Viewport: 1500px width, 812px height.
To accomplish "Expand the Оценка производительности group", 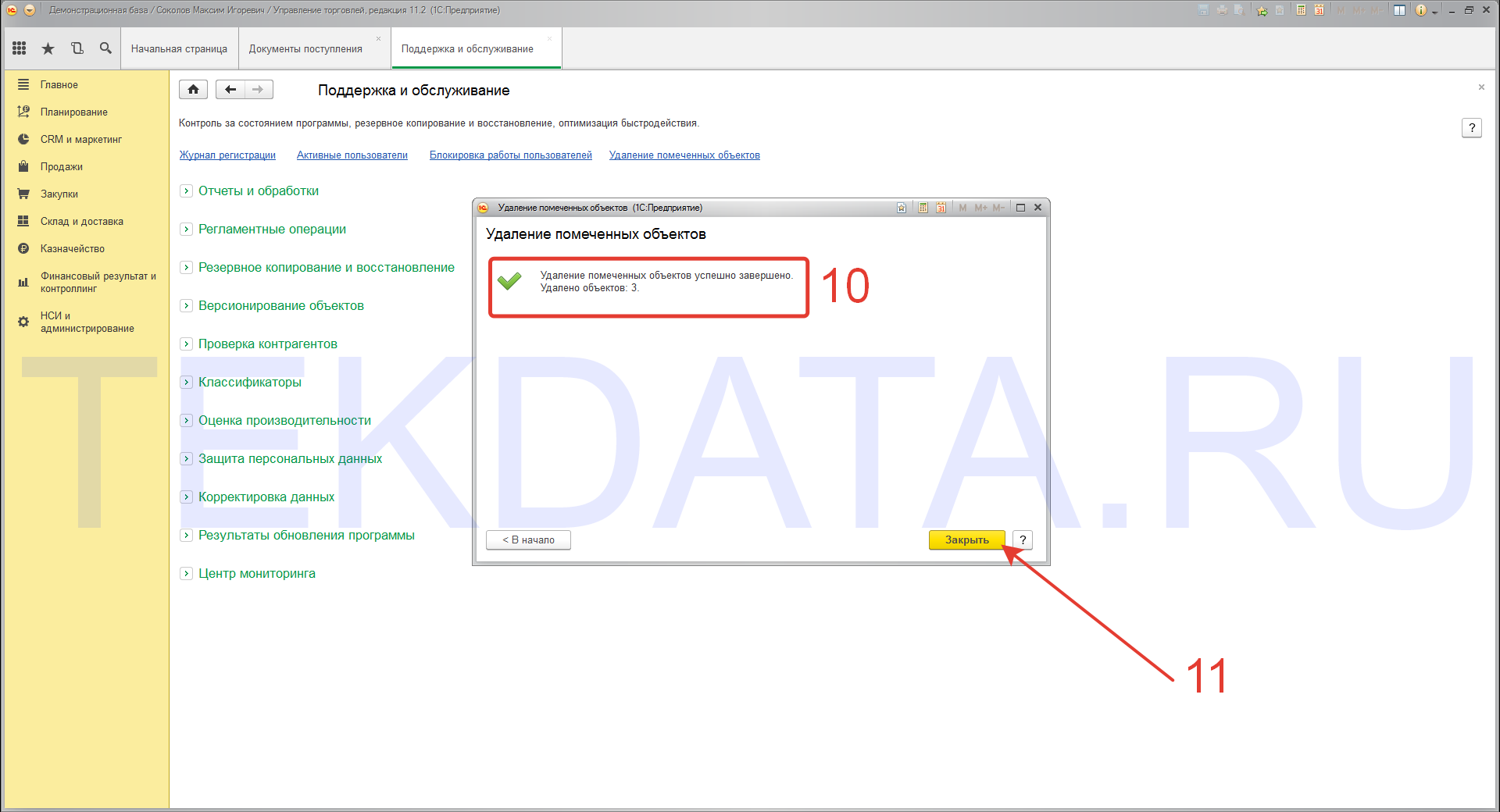I will 186,420.
